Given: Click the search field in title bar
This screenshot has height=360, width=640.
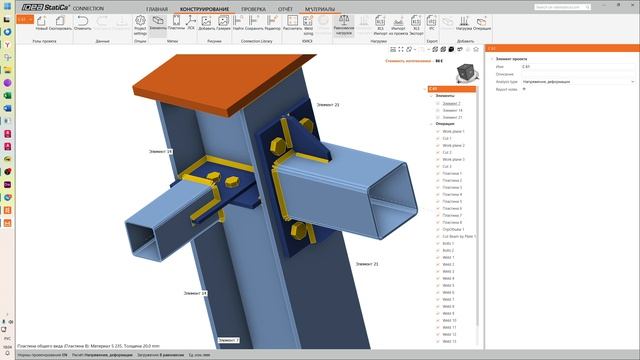Looking at the screenshot, I should point(562,7).
